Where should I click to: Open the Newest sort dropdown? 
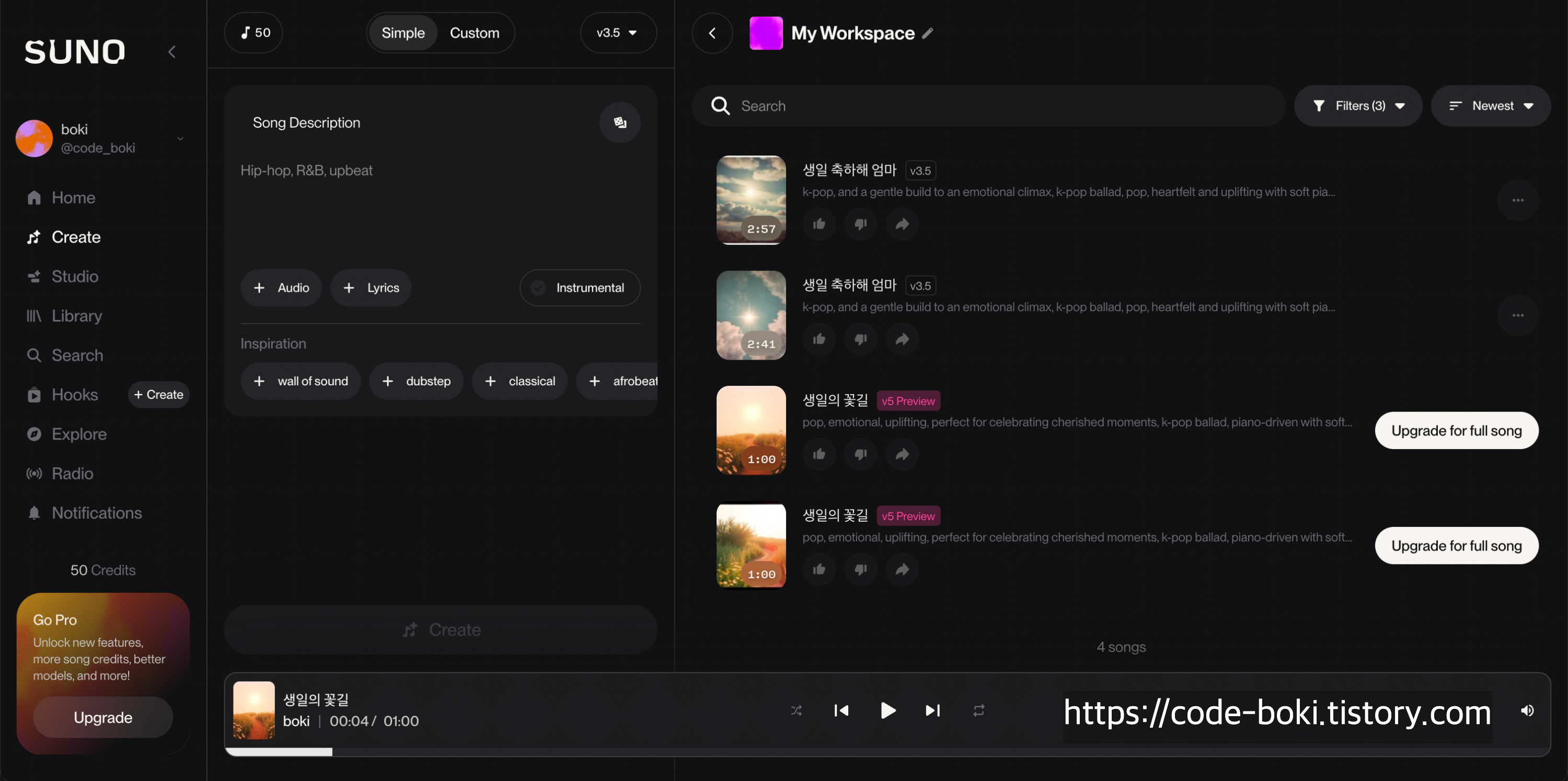1490,106
